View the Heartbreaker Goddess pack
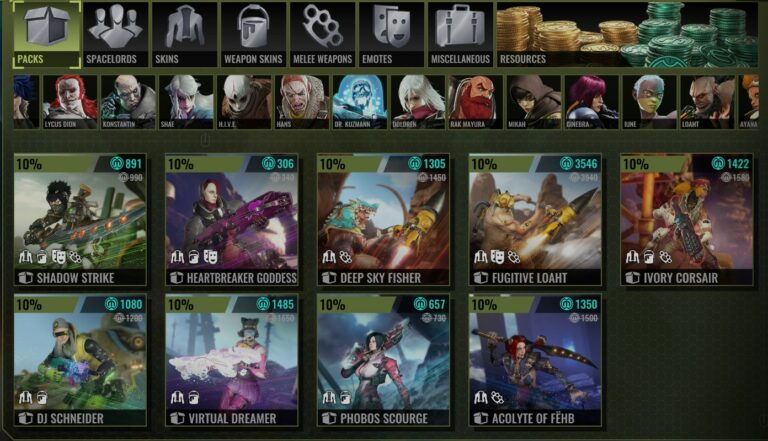Screen dimensions: 768x441 coord(232,220)
